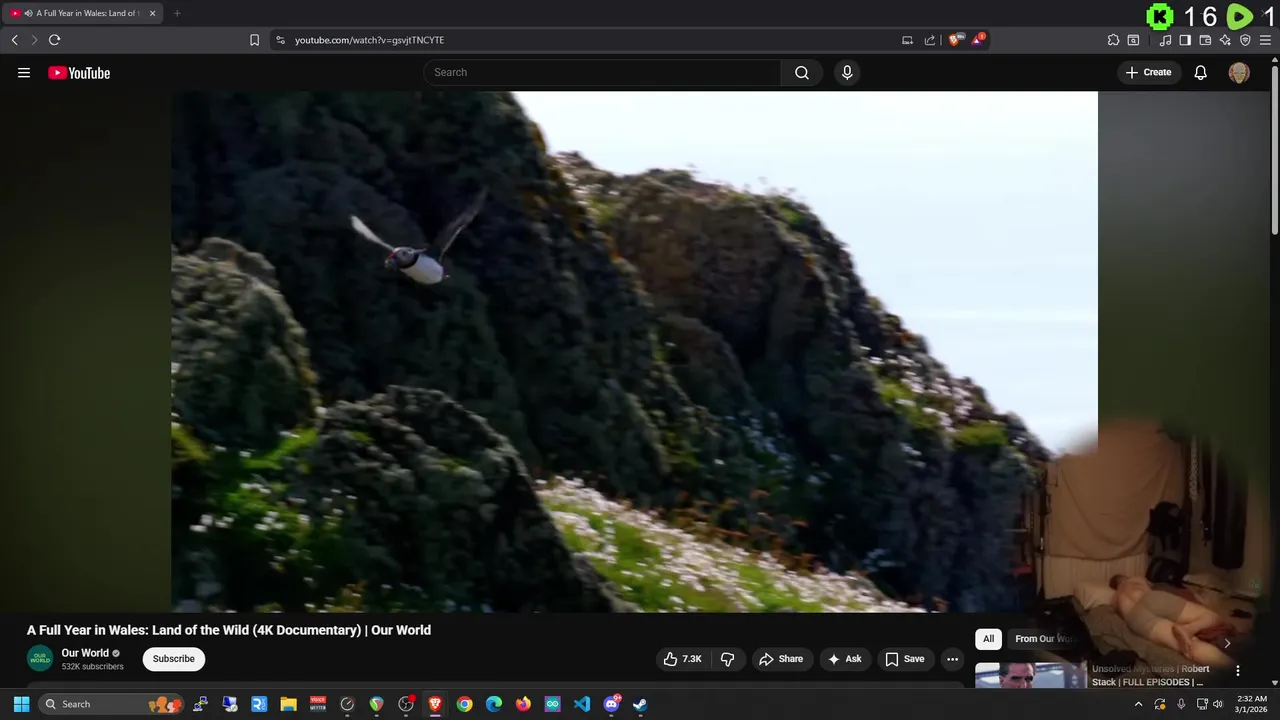1280x720 pixels.
Task: Share the Wales documentary video
Action: pyautogui.click(x=780, y=659)
